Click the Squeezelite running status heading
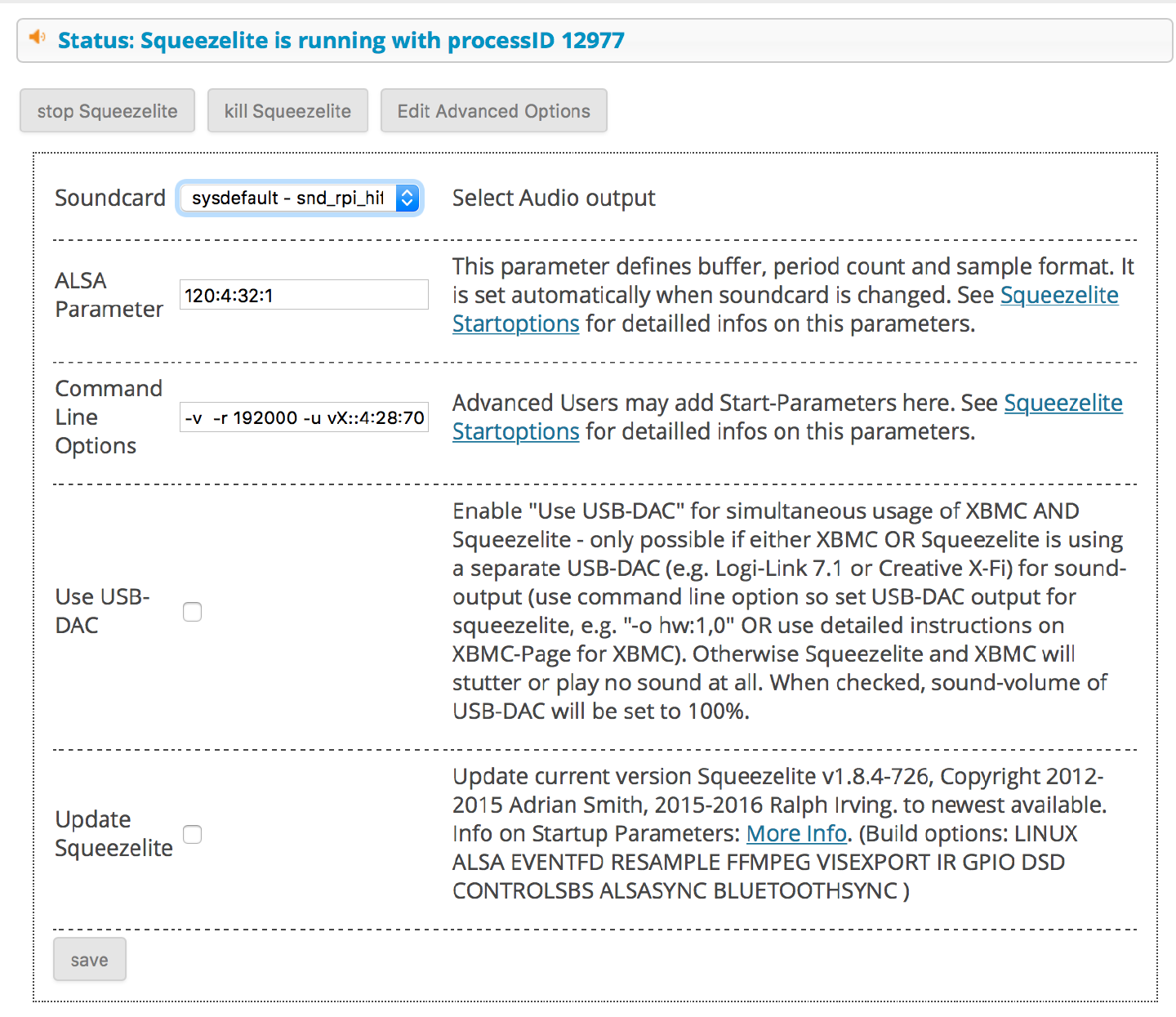Image resolution: width=1176 pixels, height=1017 pixels. tap(341, 40)
